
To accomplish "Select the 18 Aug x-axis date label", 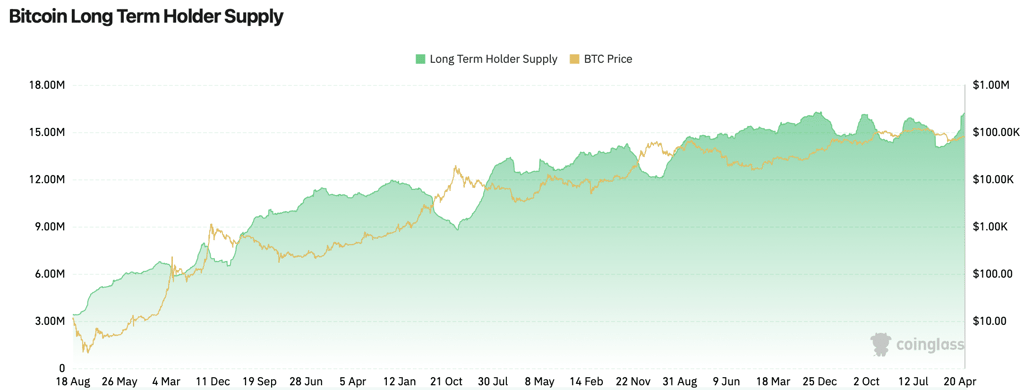I will pos(73,380).
